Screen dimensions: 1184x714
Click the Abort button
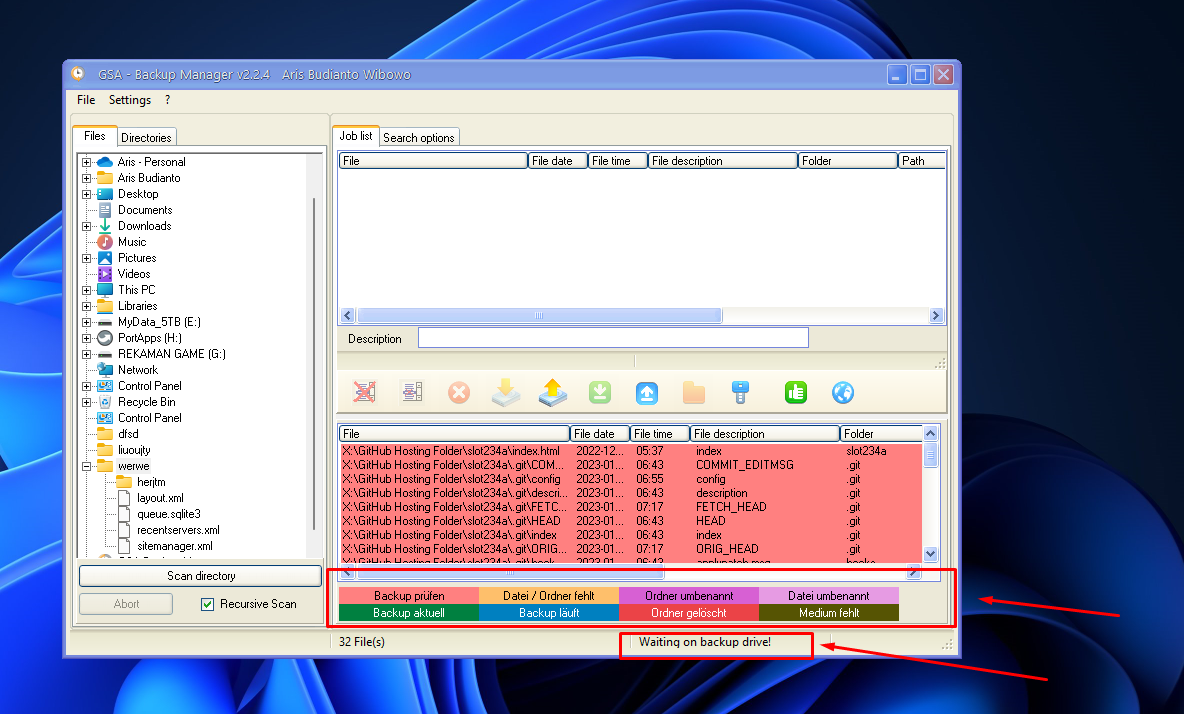click(x=126, y=604)
